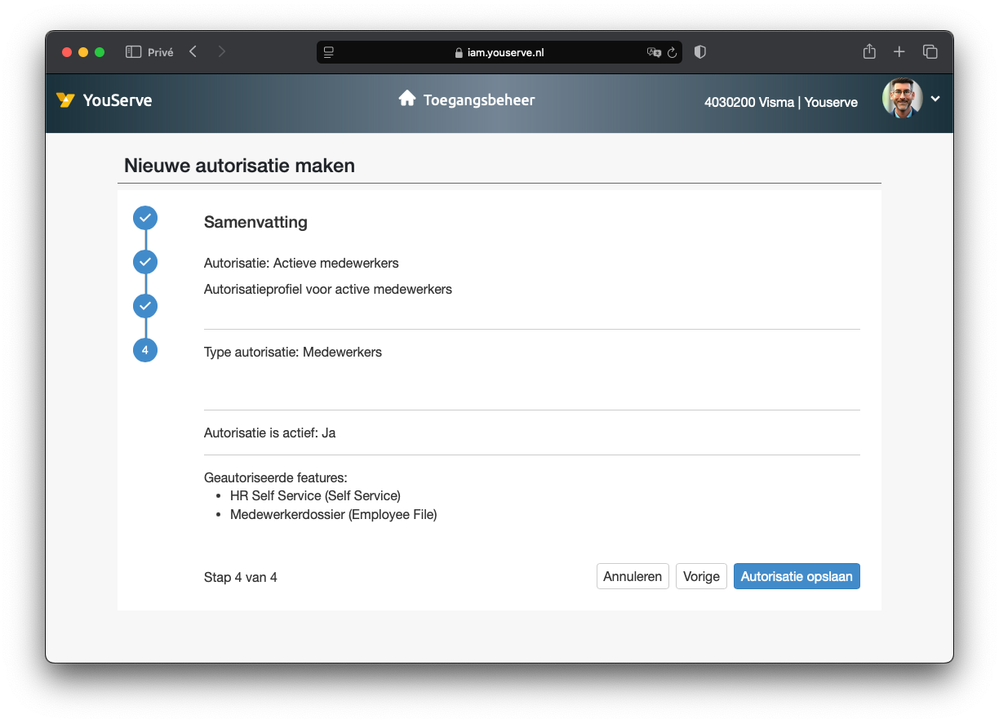999x723 pixels.
Task: Open the Share menu in Safari
Action: point(869,52)
